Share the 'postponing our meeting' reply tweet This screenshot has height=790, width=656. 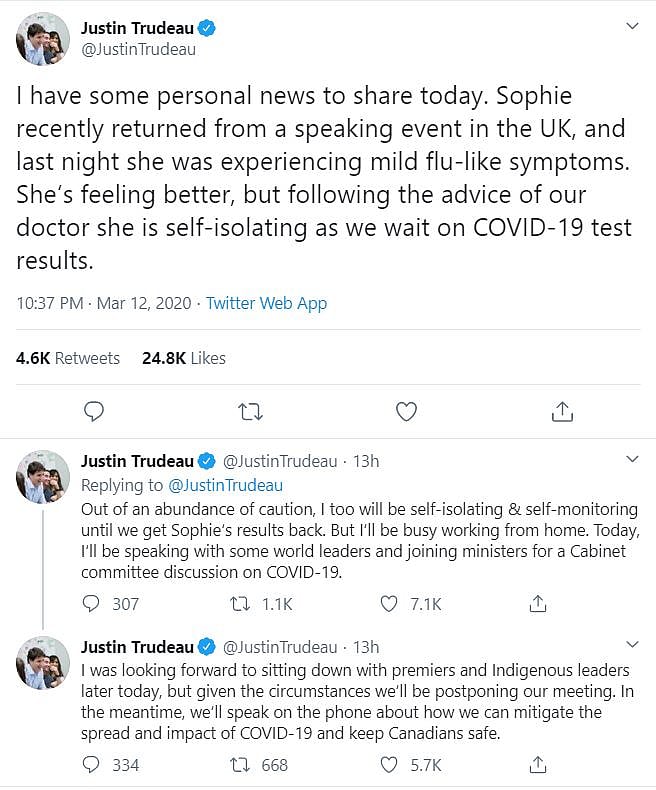pos(538,765)
